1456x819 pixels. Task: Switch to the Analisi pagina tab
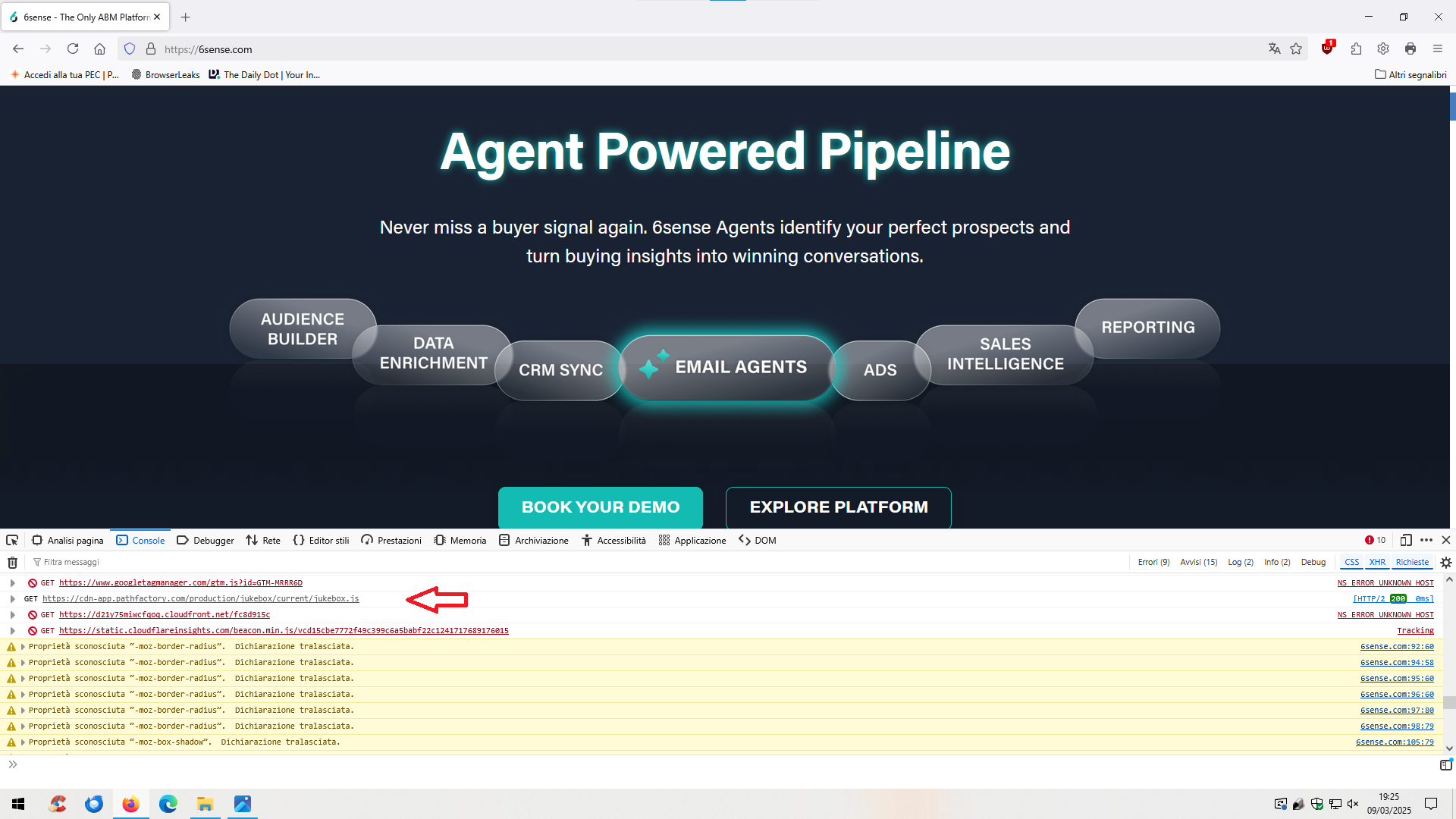[x=67, y=541]
